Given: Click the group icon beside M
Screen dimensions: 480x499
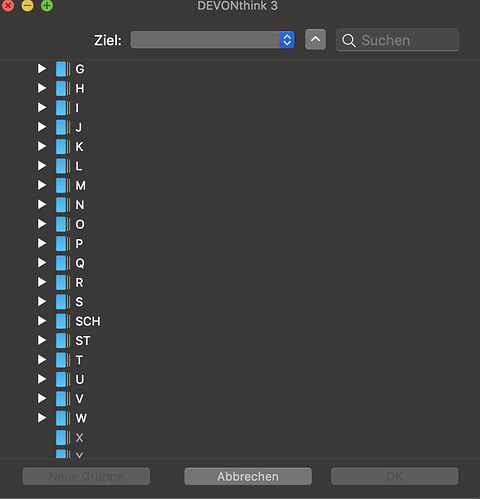Looking at the screenshot, I should 63,185.
